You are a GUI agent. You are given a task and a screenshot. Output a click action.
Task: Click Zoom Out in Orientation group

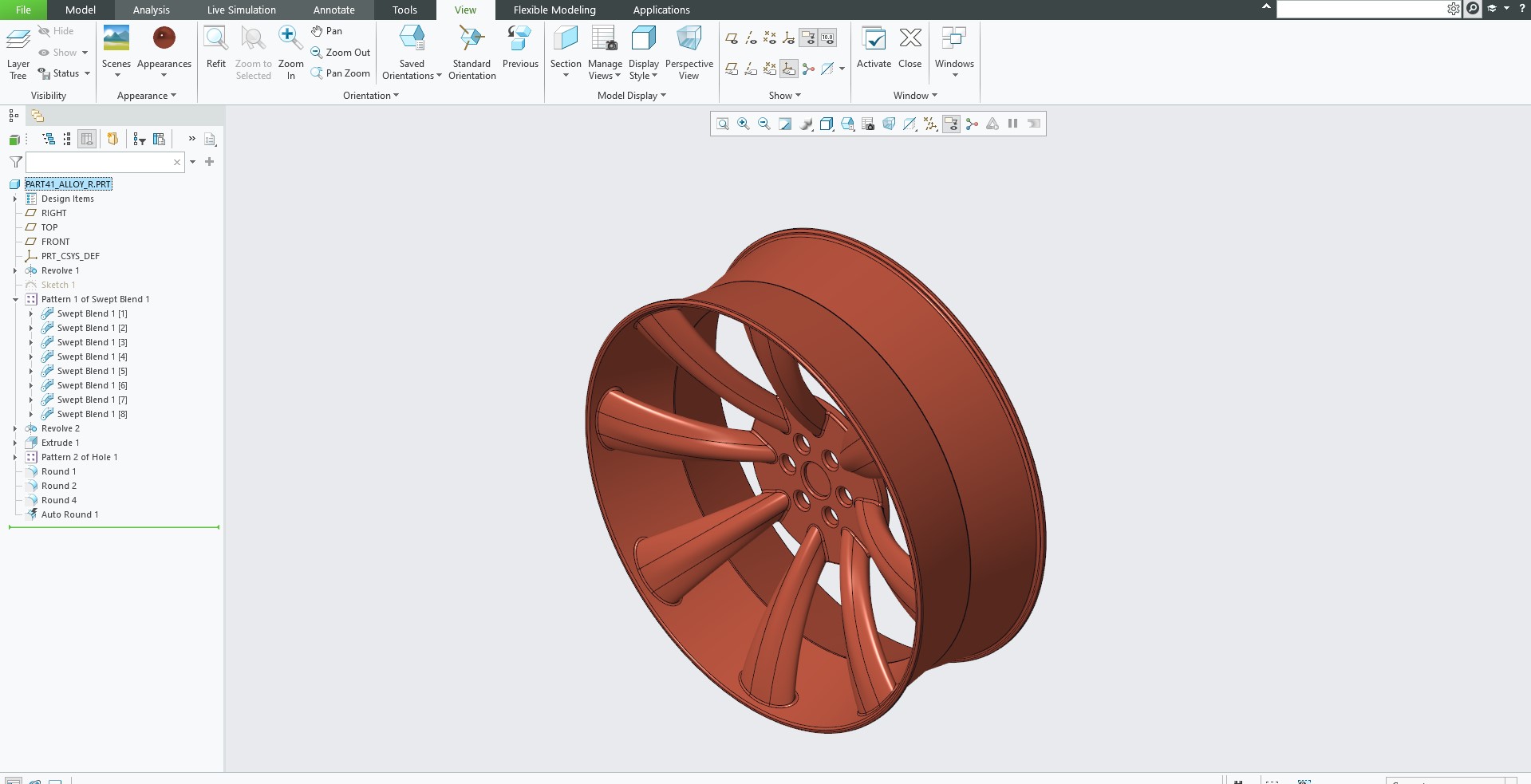click(340, 53)
